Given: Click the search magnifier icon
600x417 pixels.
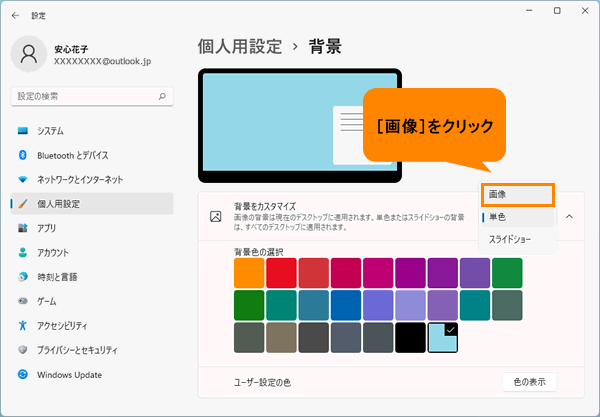Looking at the screenshot, I should click(162, 96).
